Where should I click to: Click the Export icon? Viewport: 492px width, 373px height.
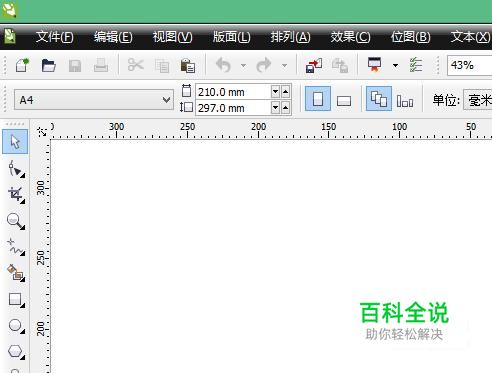click(340, 65)
